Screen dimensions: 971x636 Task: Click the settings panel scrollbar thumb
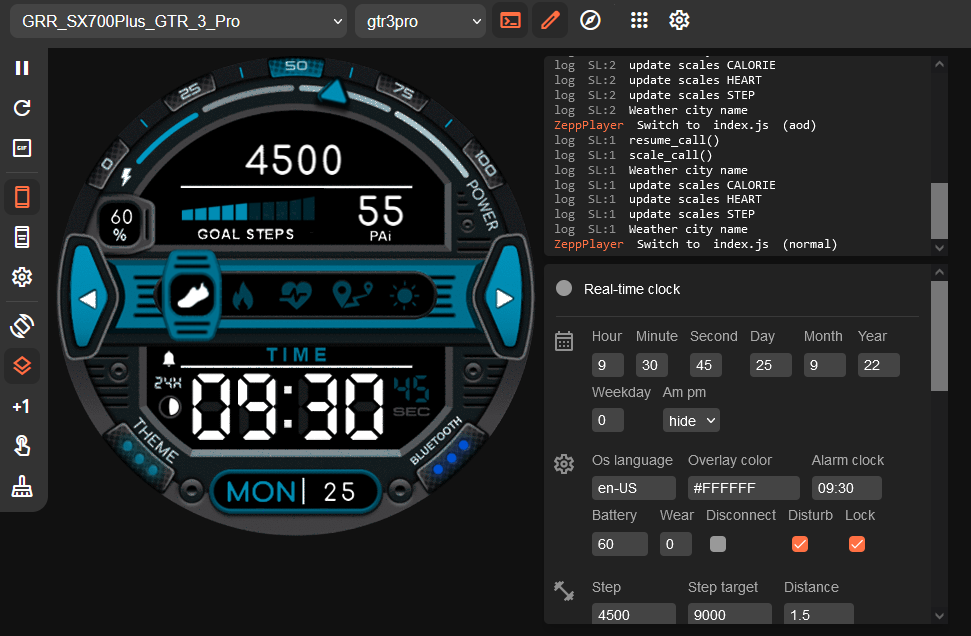tap(939, 336)
